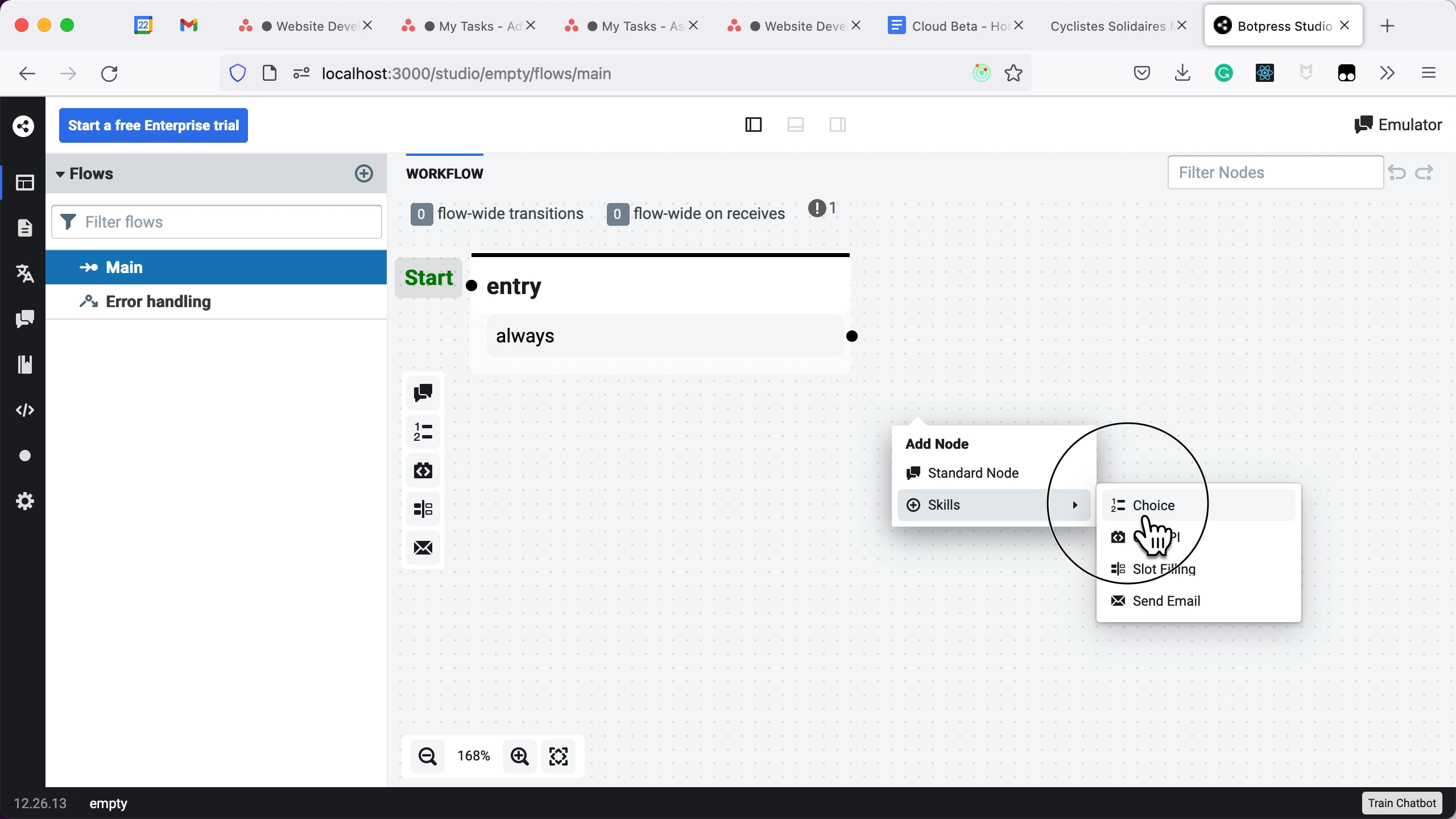
Task: Click the Standard Node icon in node toolbar
Action: tap(423, 392)
